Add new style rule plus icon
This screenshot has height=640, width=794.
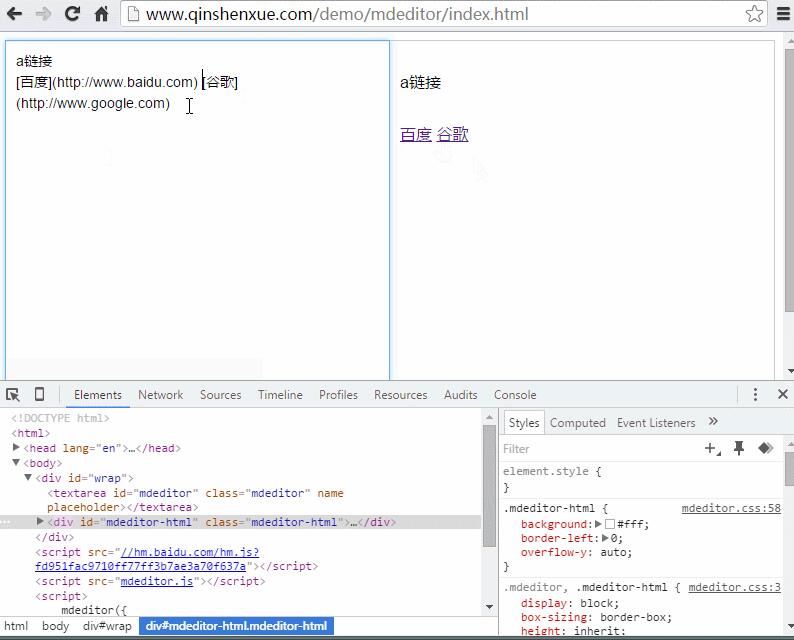tap(711, 449)
